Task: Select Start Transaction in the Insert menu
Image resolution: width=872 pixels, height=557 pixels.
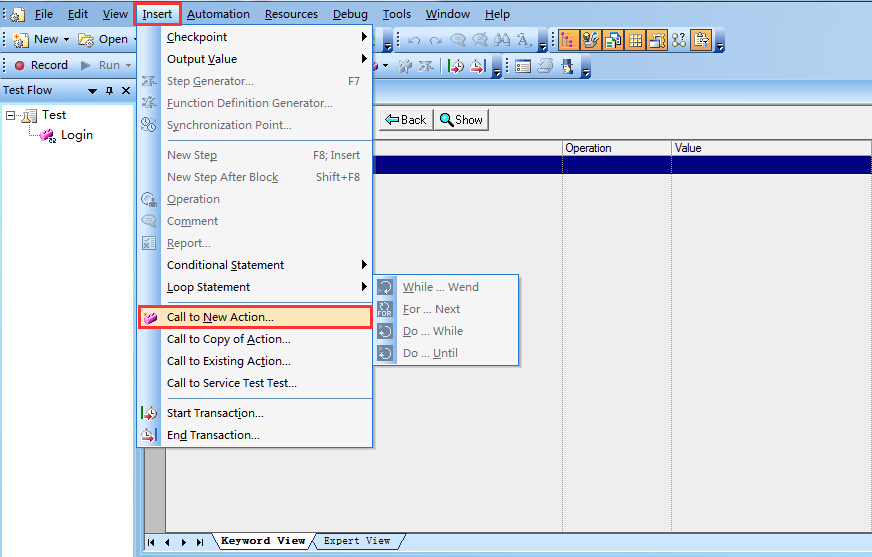Action: click(255, 413)
